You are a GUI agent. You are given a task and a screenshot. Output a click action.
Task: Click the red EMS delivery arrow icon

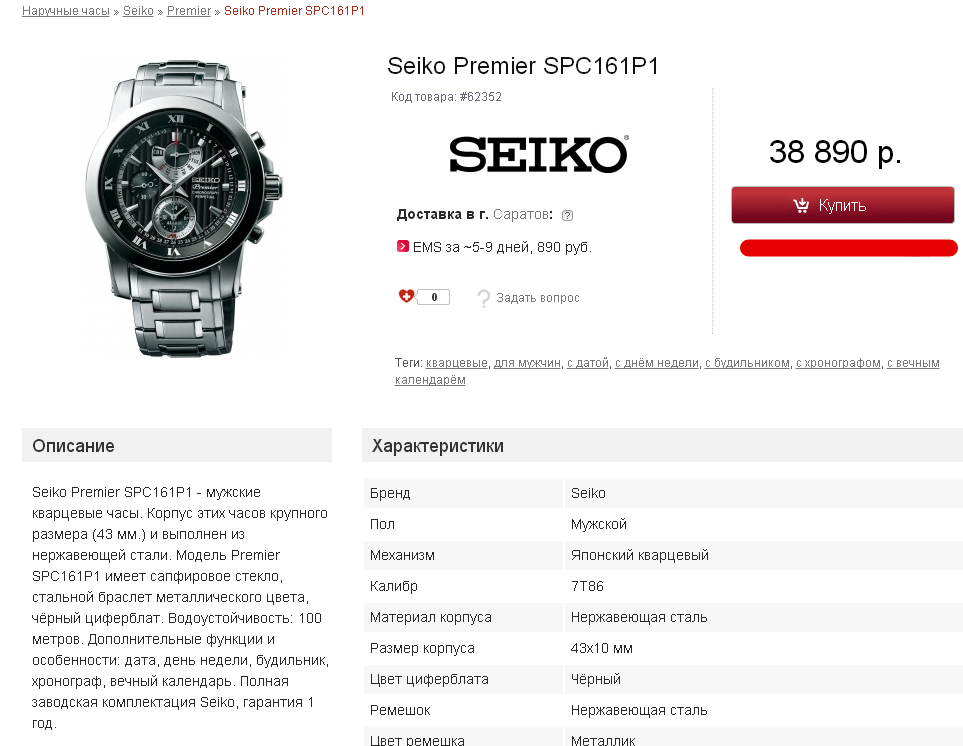coord(403,246)
